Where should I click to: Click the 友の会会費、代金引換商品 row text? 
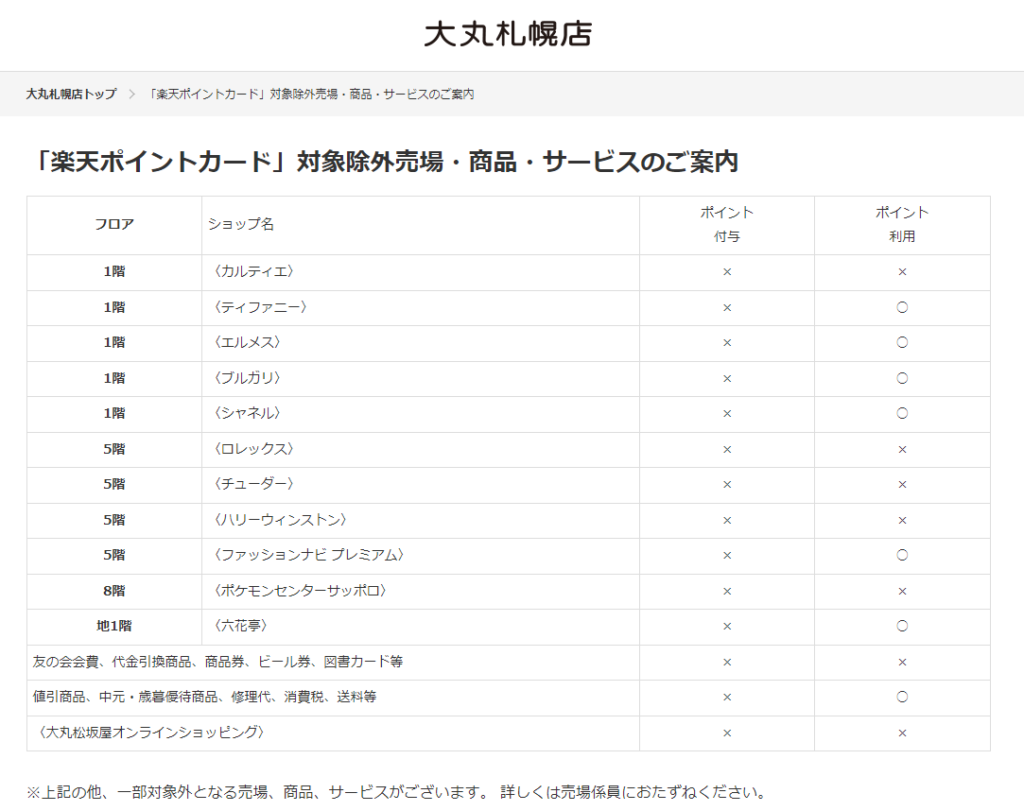217,661
